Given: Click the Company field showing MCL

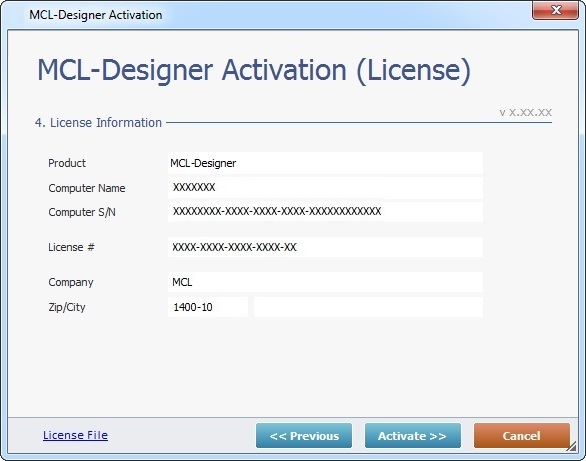Looking at the screenshot, I should click(325, 282).
